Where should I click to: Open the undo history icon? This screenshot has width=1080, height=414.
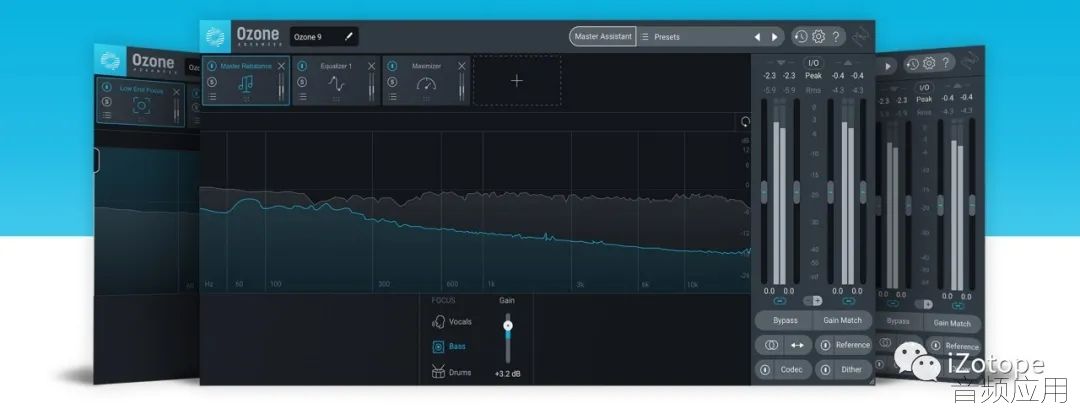coord(800,37)
